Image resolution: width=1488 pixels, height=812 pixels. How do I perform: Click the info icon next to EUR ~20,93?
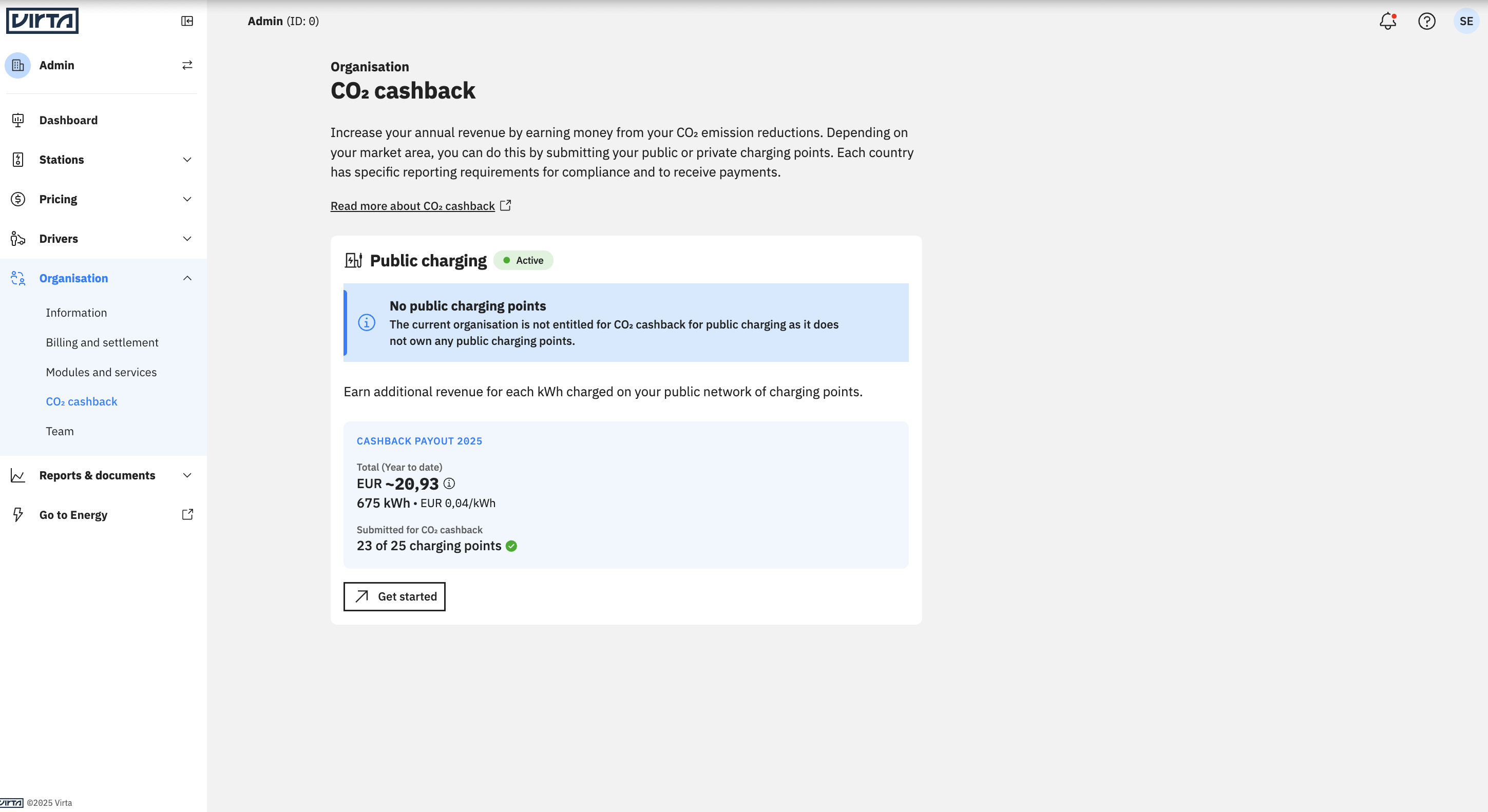pos(449,484)
